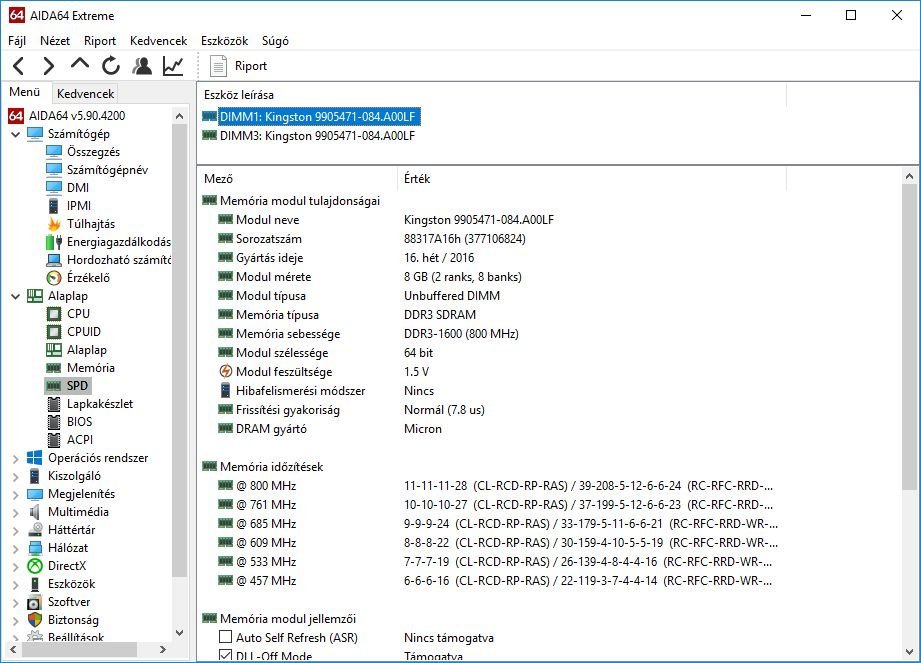Switch to the Menü sidebar tab
921x663 pixels.
(x=25, y=92)
